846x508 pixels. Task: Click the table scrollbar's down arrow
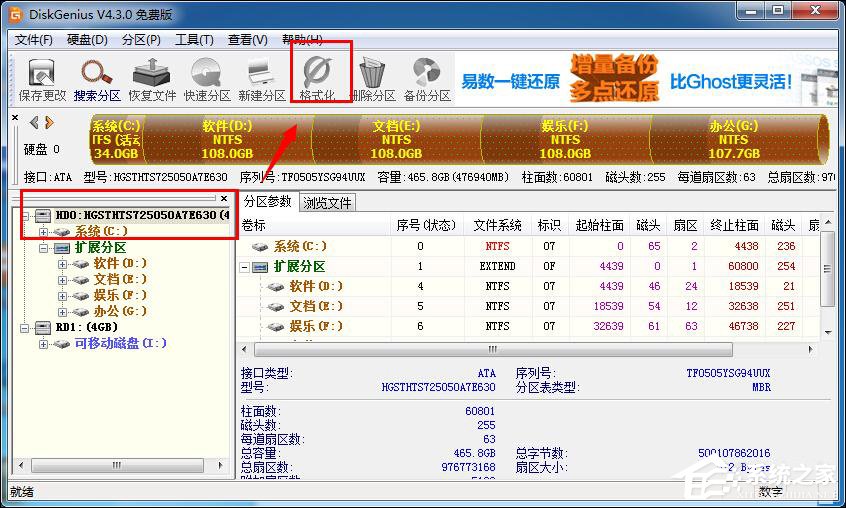pyautogui.click(x=828, y=333)
